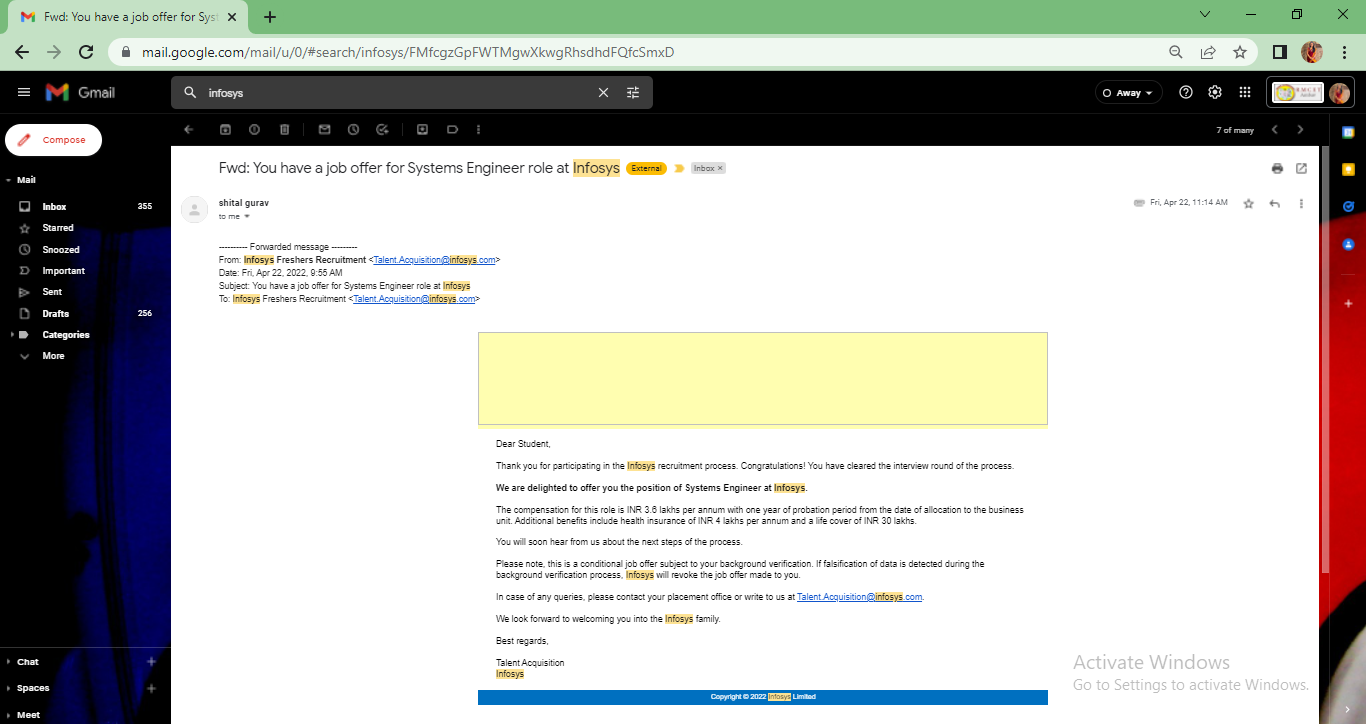The height and width of the screenshot is (724, 1366).
Task: Report this message as spam
Action: [x=254, y=129]
